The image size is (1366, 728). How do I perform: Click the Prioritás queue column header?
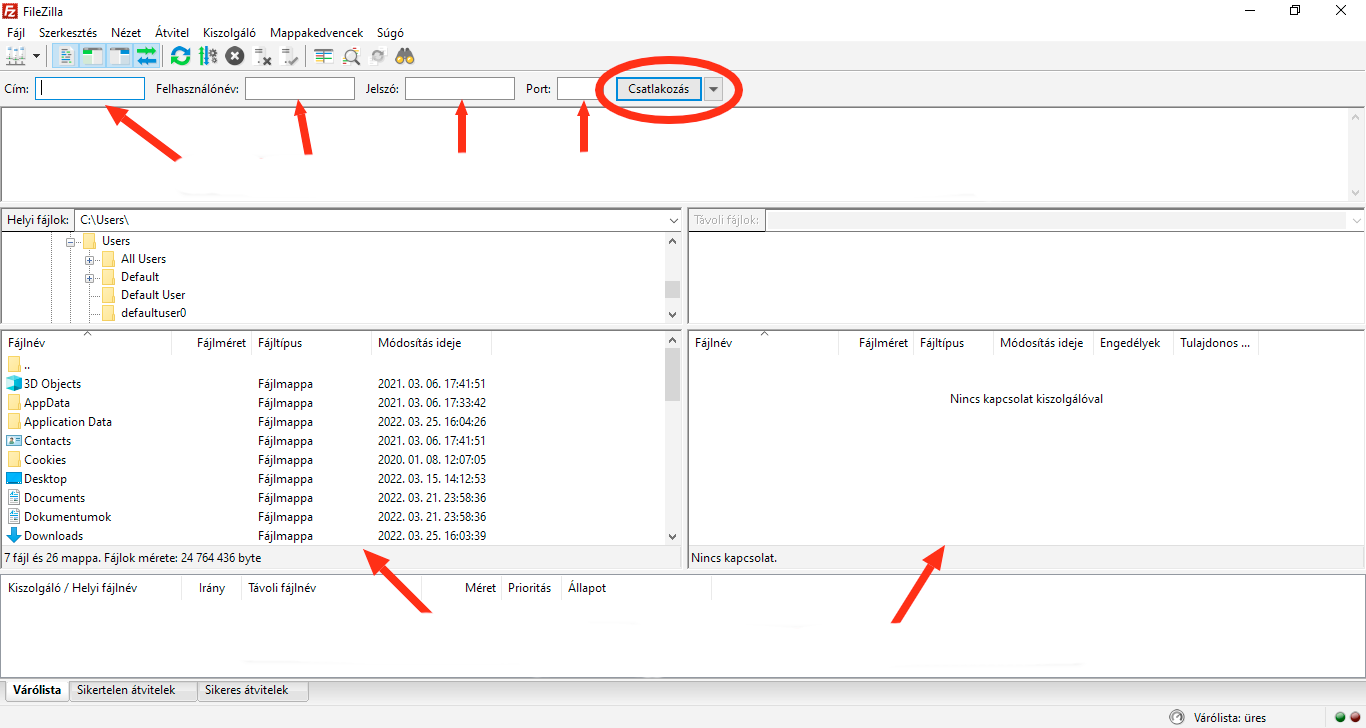(x=530, y=588)
